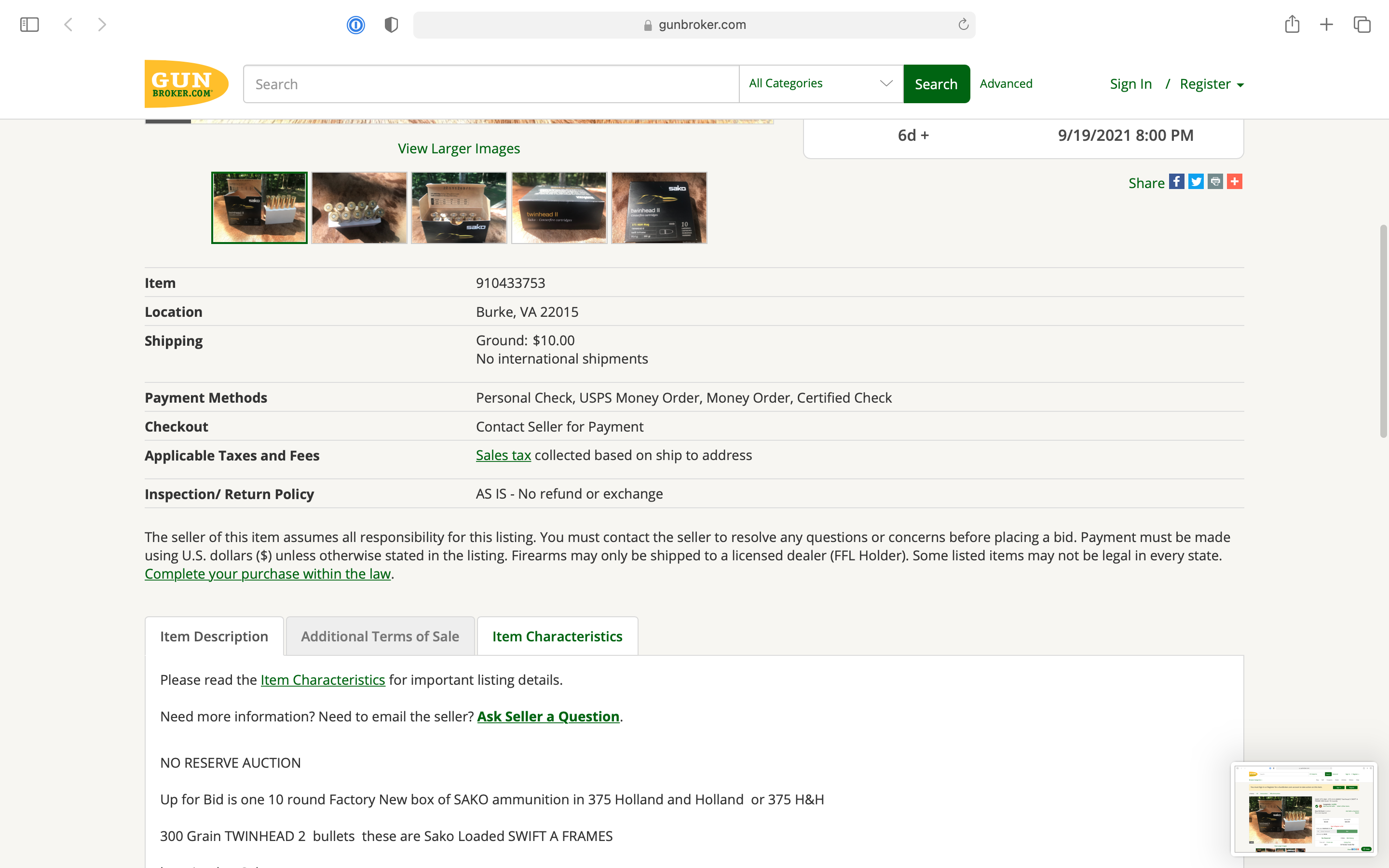The width and height of the screenshot is (1389, 868).
Task: Toggle the Safari sidebar icon
Action: [x=29, y=25]
